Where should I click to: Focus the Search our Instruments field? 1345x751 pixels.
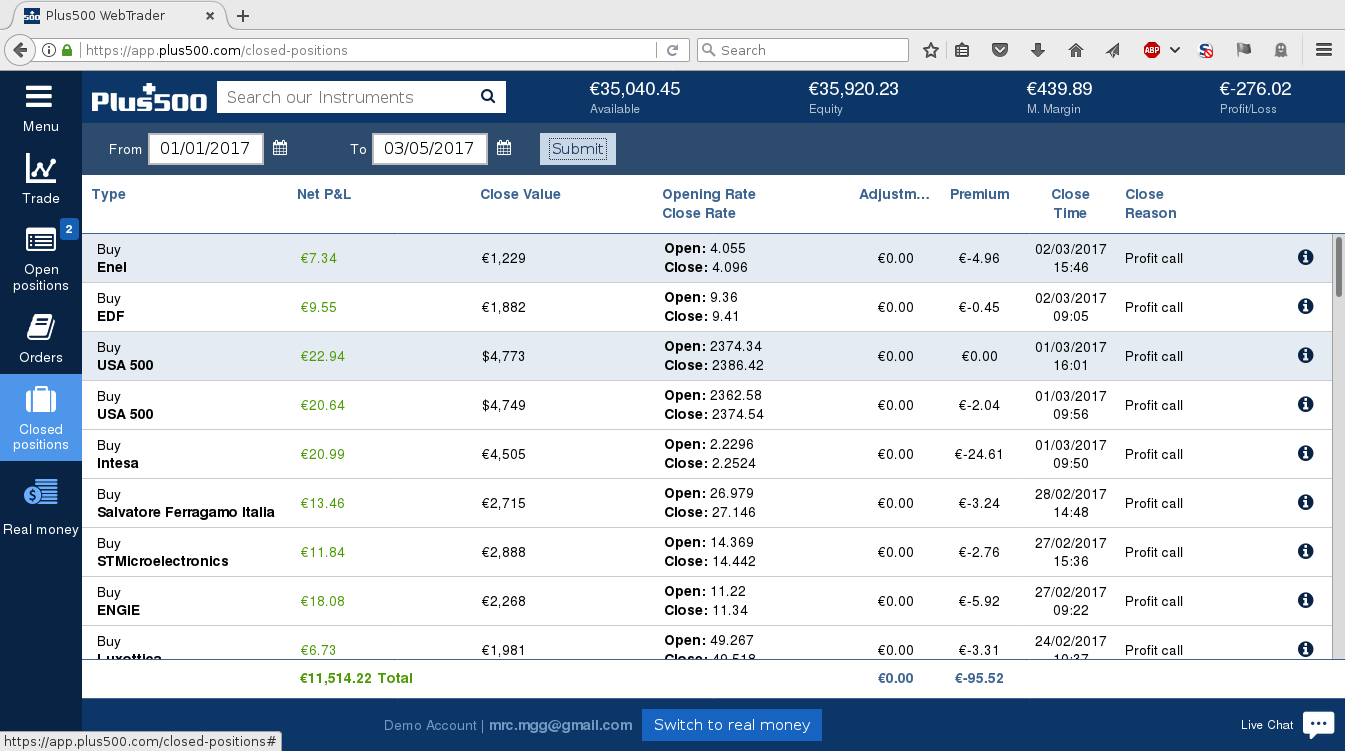[347, 97]
